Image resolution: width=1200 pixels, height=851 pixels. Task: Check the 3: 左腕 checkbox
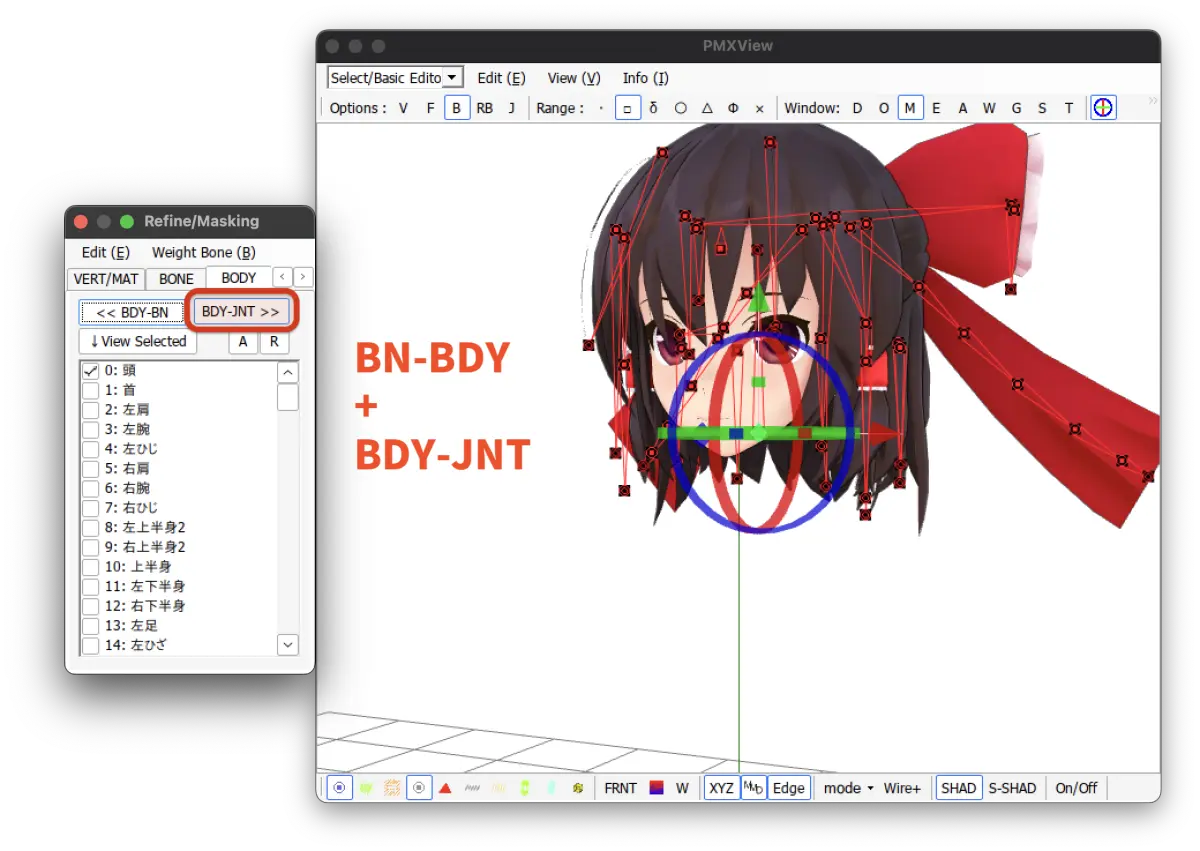tap(91, 429)
